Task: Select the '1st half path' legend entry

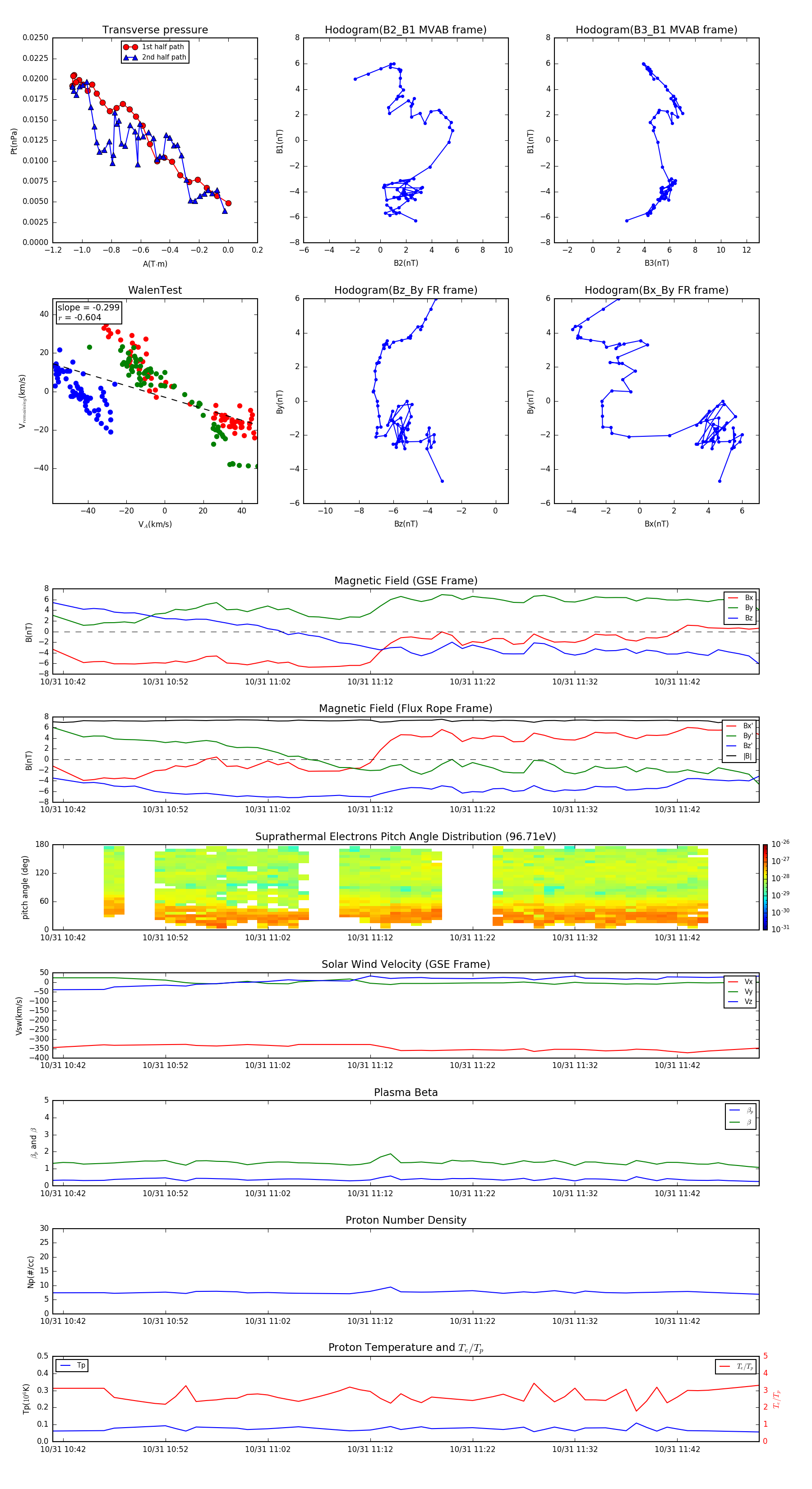Action: (x=155, y=47)
